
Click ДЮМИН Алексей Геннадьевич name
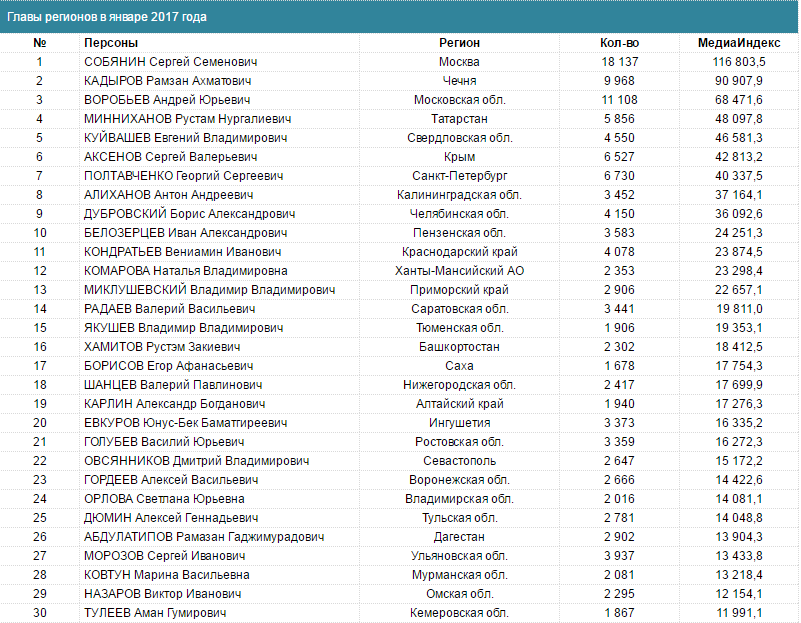coord(171,518)
